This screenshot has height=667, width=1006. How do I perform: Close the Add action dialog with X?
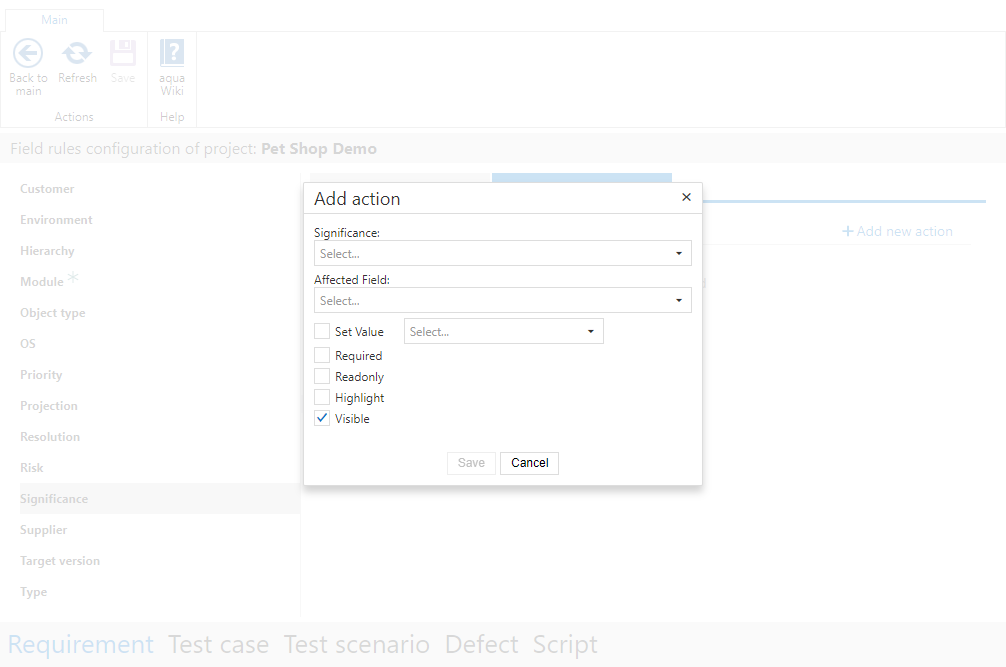tap(686, 198)
